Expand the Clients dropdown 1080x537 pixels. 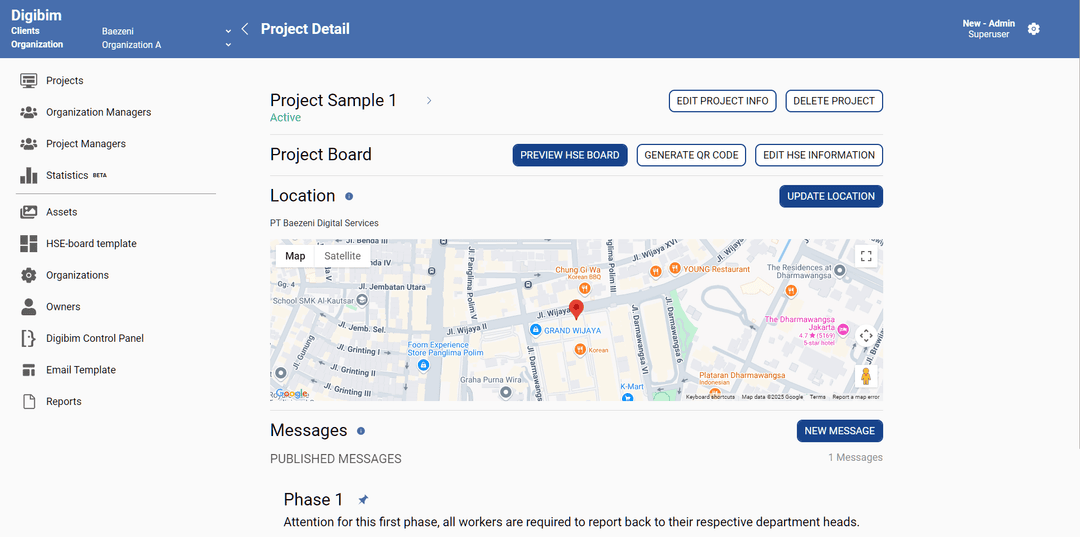coord(228,31)
